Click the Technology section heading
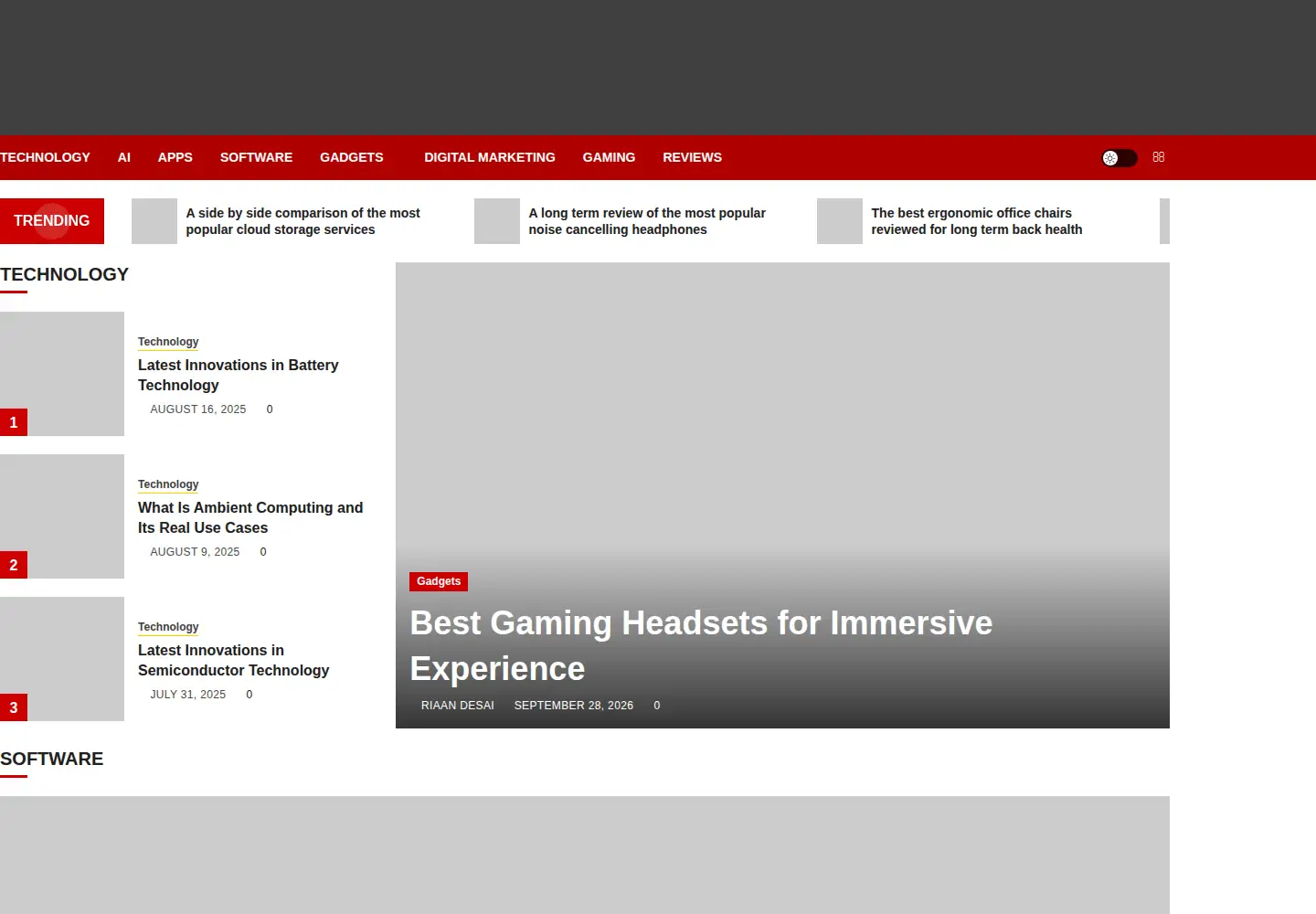Image resolution: width=1316 pixels, height=914 pixels. tap(64, 274)
